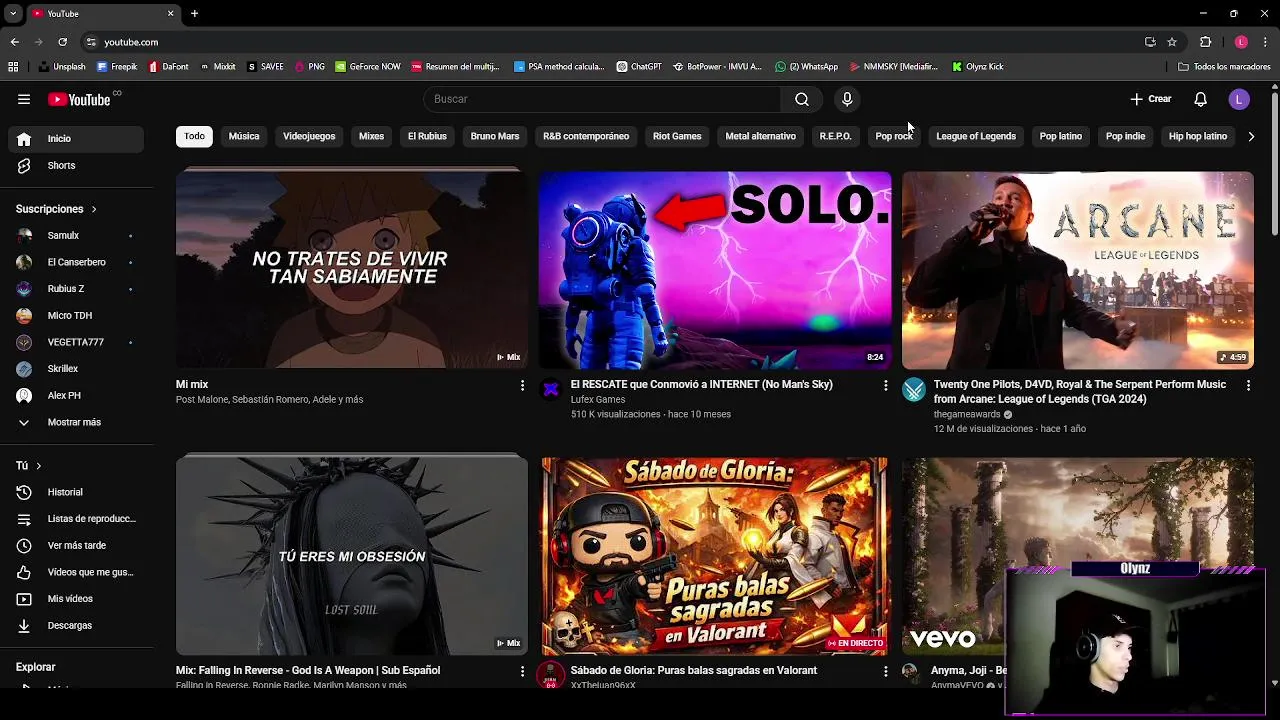Select the Todo filter chip
Viewport: 1280px width, 720px height.
point(194,136)
